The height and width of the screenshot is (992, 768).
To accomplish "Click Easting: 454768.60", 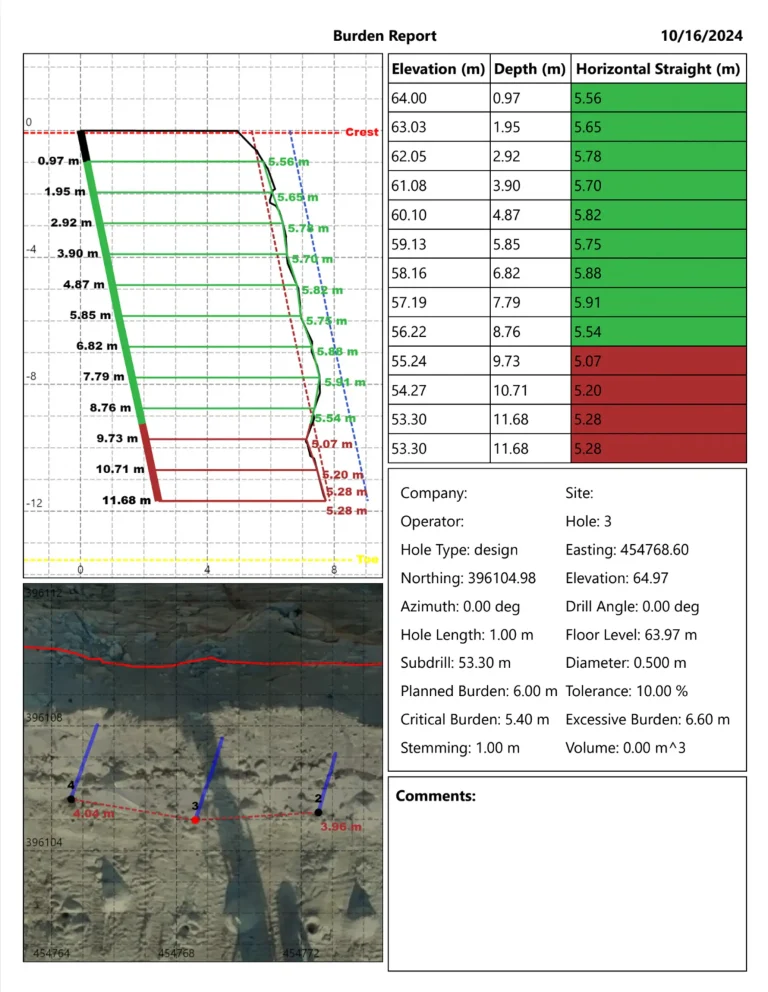I will pyautogui.click(x=627, y=550).
